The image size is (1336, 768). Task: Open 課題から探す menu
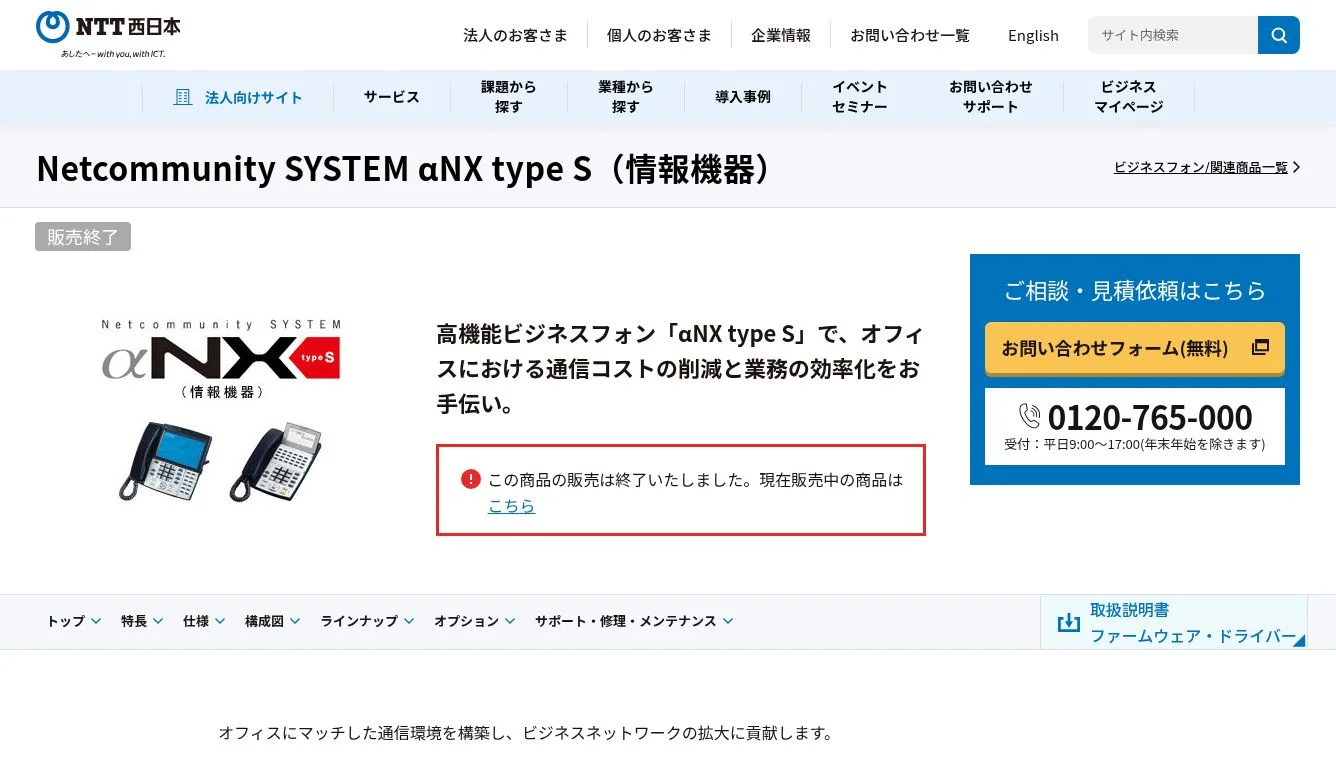point(508,97)
